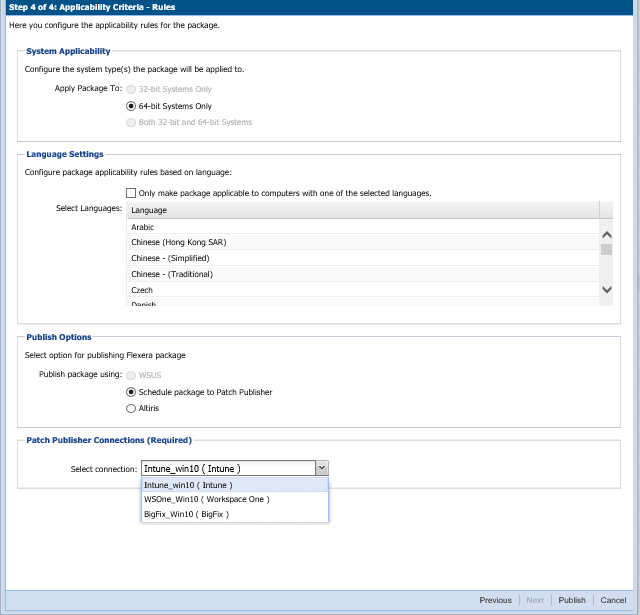This screenshot has width=640, height=615.
Task: Choose the Altiris publish option
Action: click(131, 408)
